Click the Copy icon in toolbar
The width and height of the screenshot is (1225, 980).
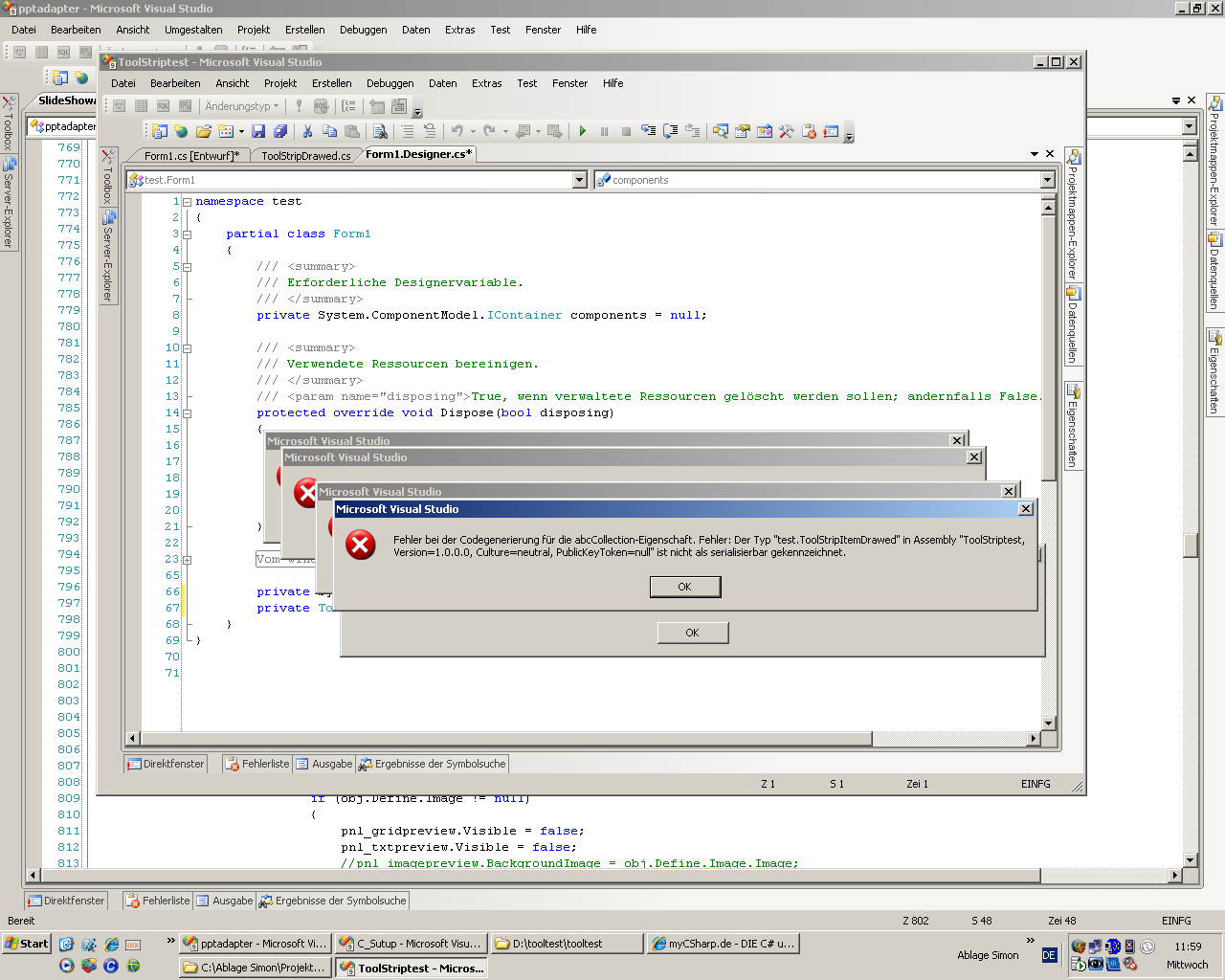pyautogui.click(x=329, y=131)
